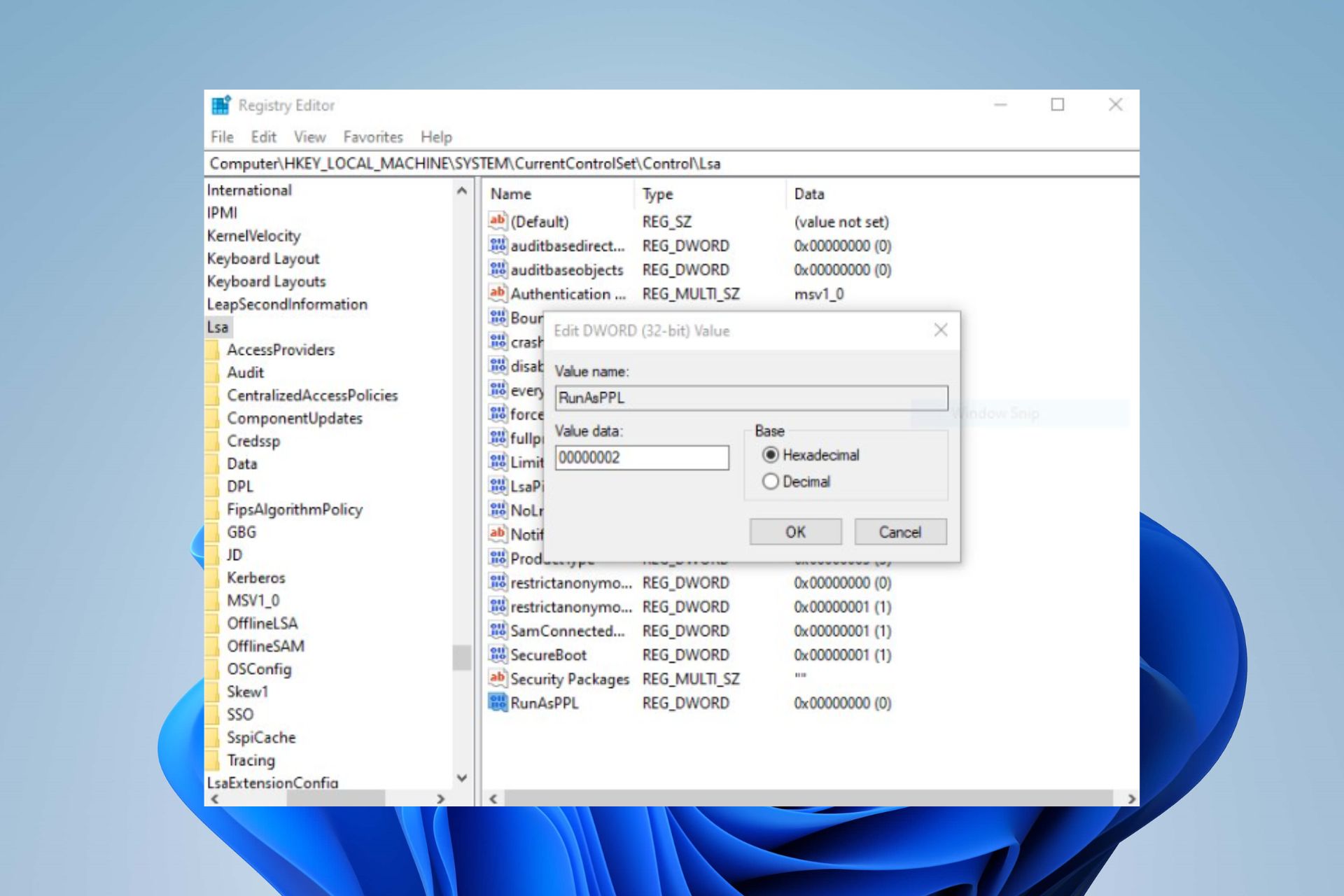Viewport: 1344px width, 896px height.
Task: Click the Value data input field
Action: click(x=642, y=458)
